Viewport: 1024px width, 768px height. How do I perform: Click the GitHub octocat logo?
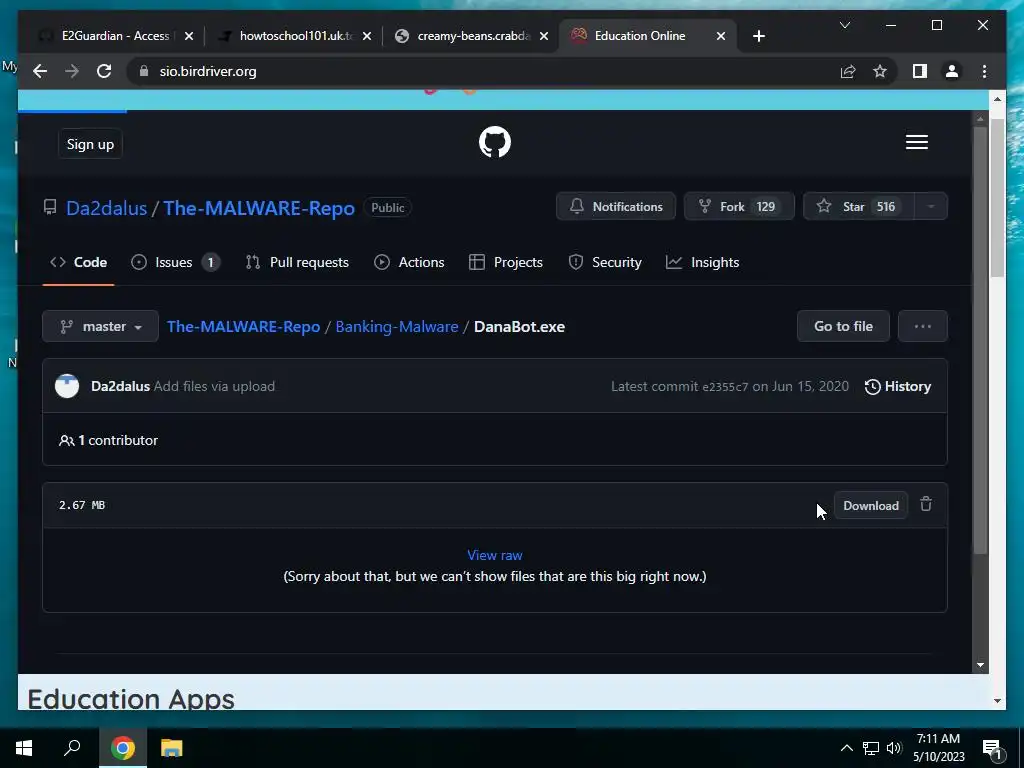click(494, 142)
